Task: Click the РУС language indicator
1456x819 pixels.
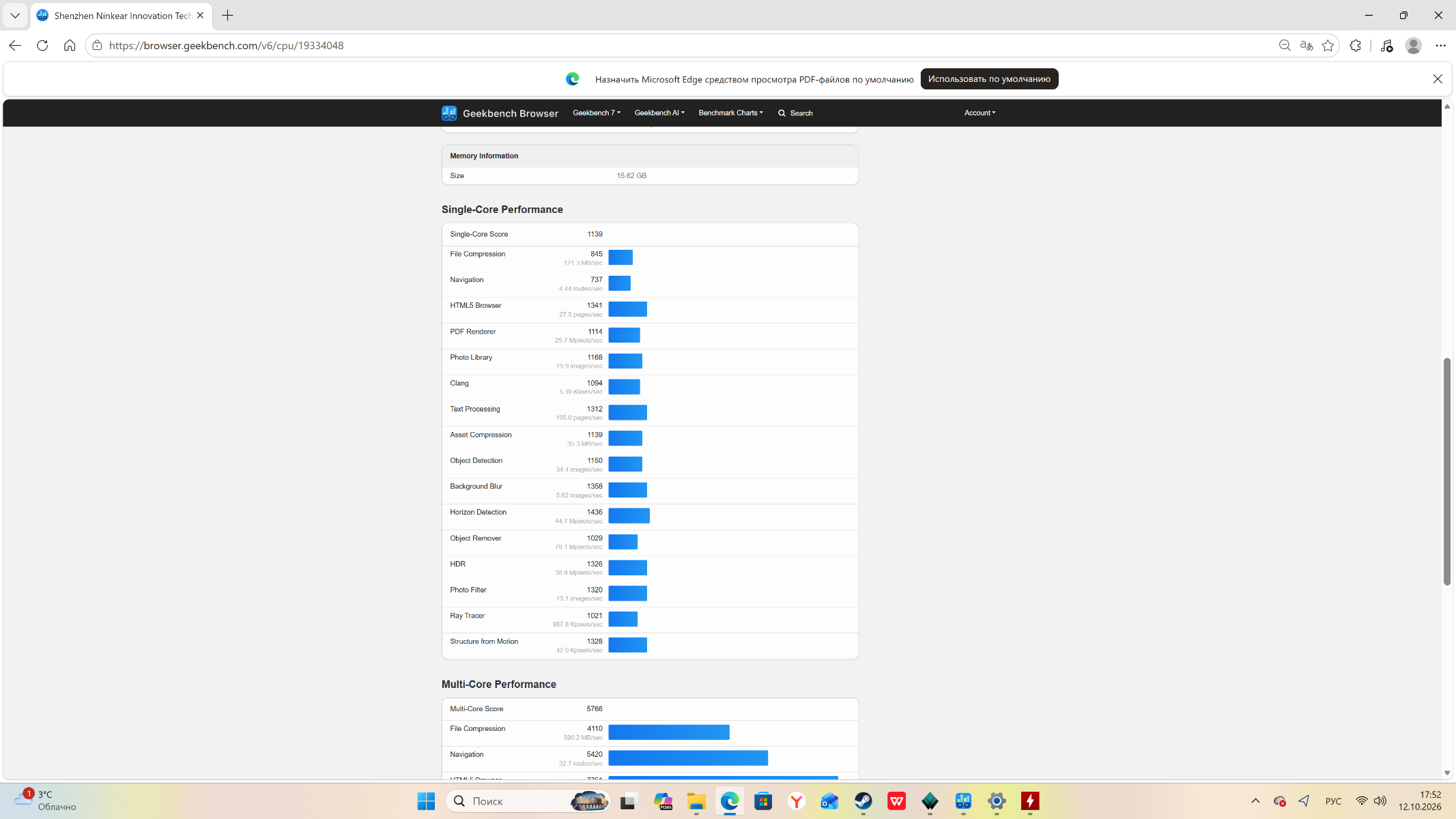Action: (1333, 801)
